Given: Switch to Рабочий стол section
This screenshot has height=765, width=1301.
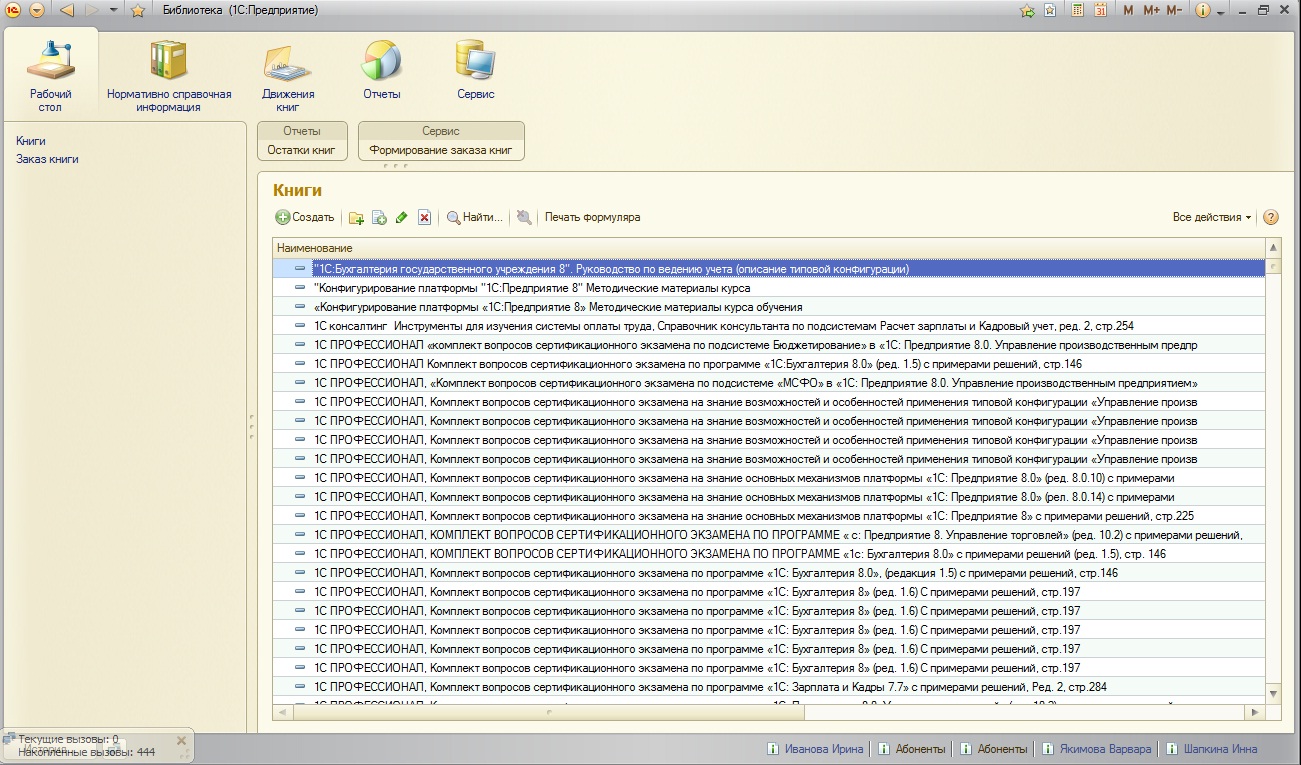Looking at the screenshot, I should 50,75.
